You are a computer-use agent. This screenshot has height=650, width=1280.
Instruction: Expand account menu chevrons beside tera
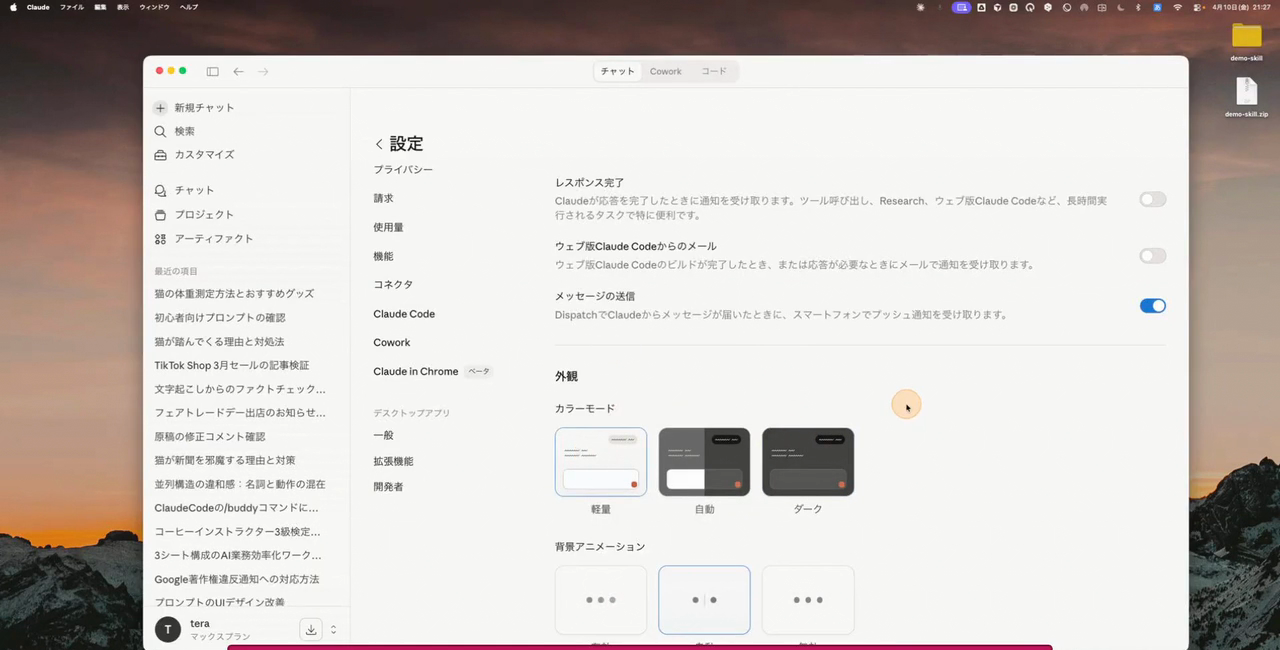pyautogui.click(x=333, y=629)
